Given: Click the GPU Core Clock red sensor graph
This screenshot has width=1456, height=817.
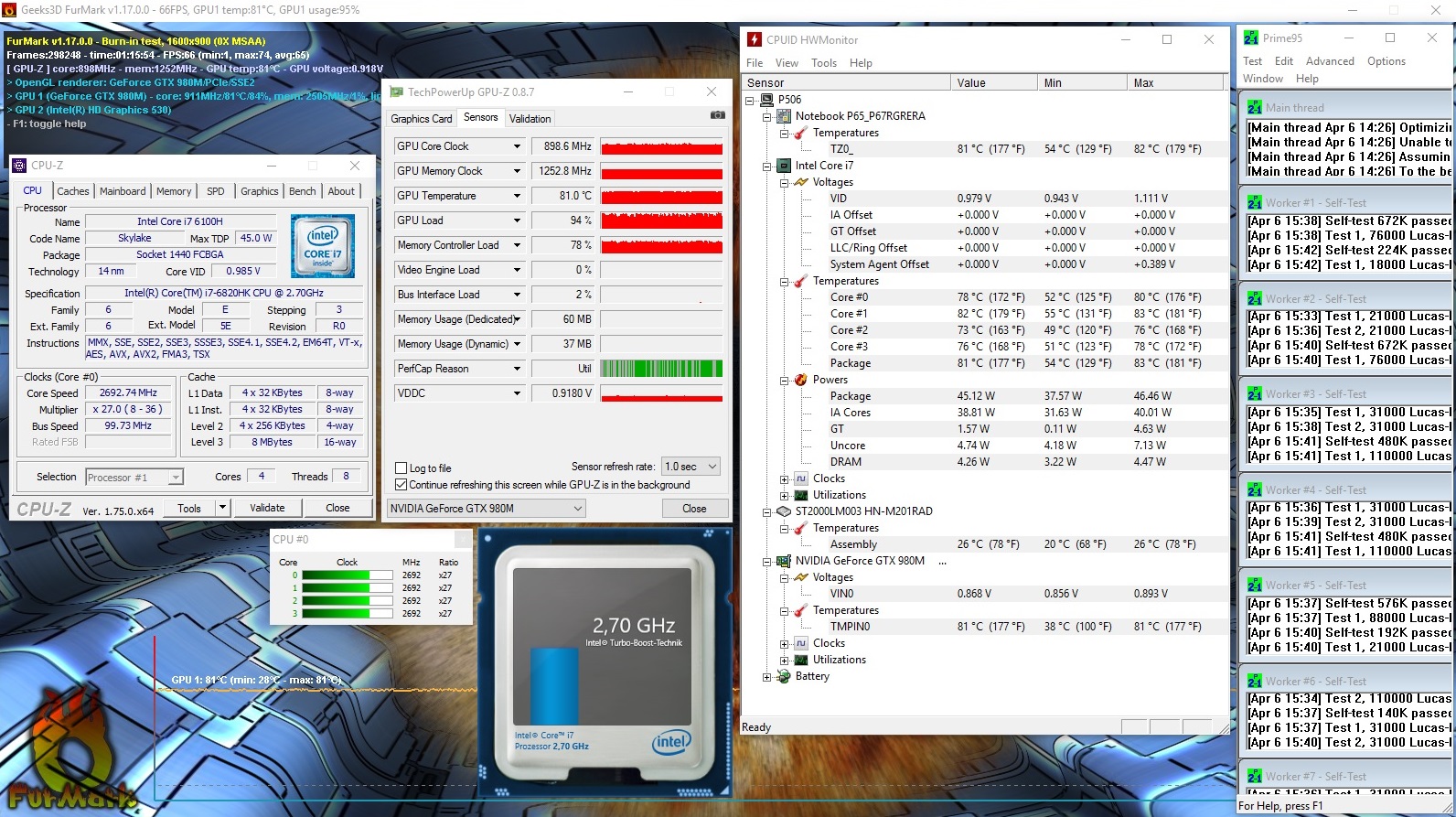Looking at the screenshot, I should pyautogui.click(x=661, y=146).
